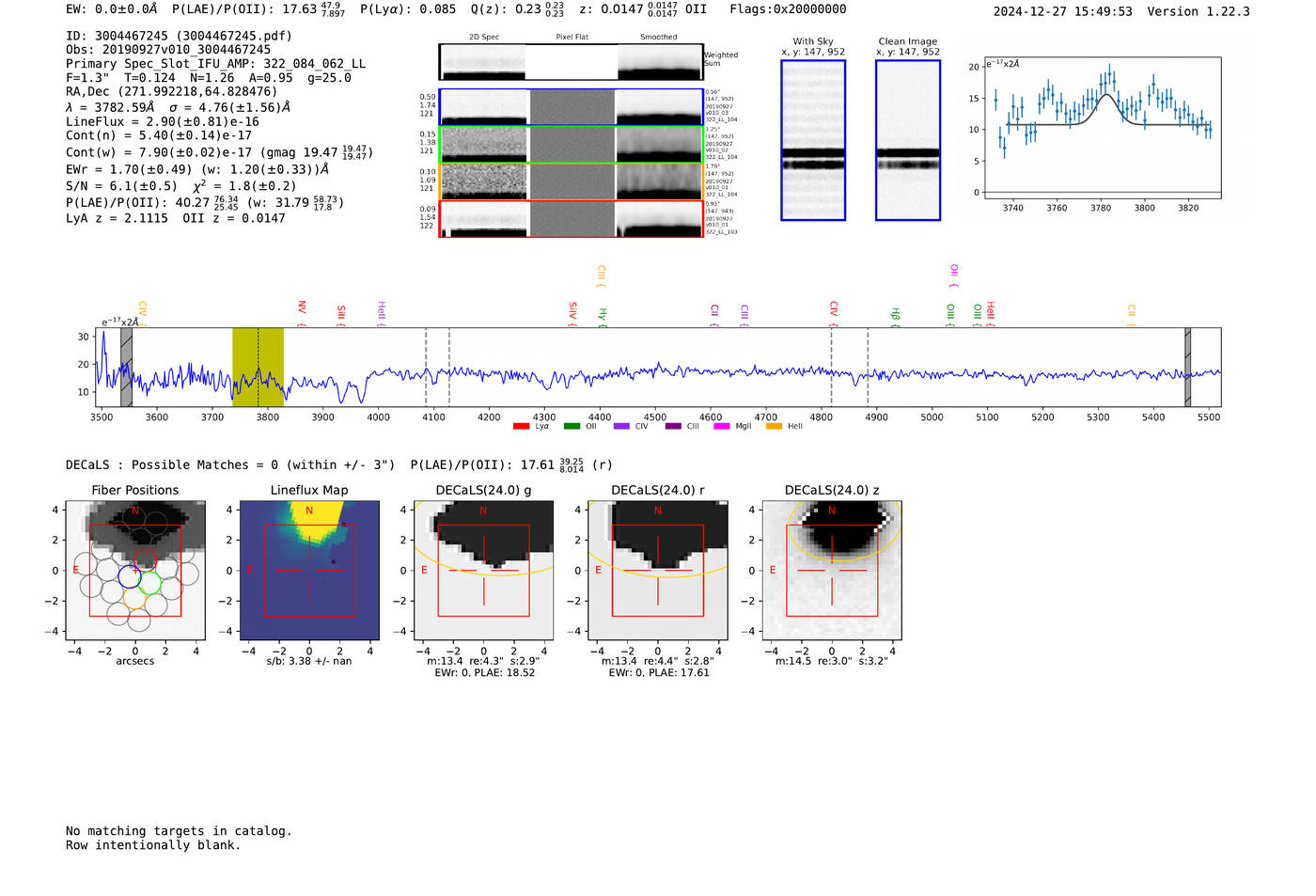Open the DECaLS g-band cutout
Image resolution: width=1316 pixels, height=896 pixels.
(x=484, y=570)
